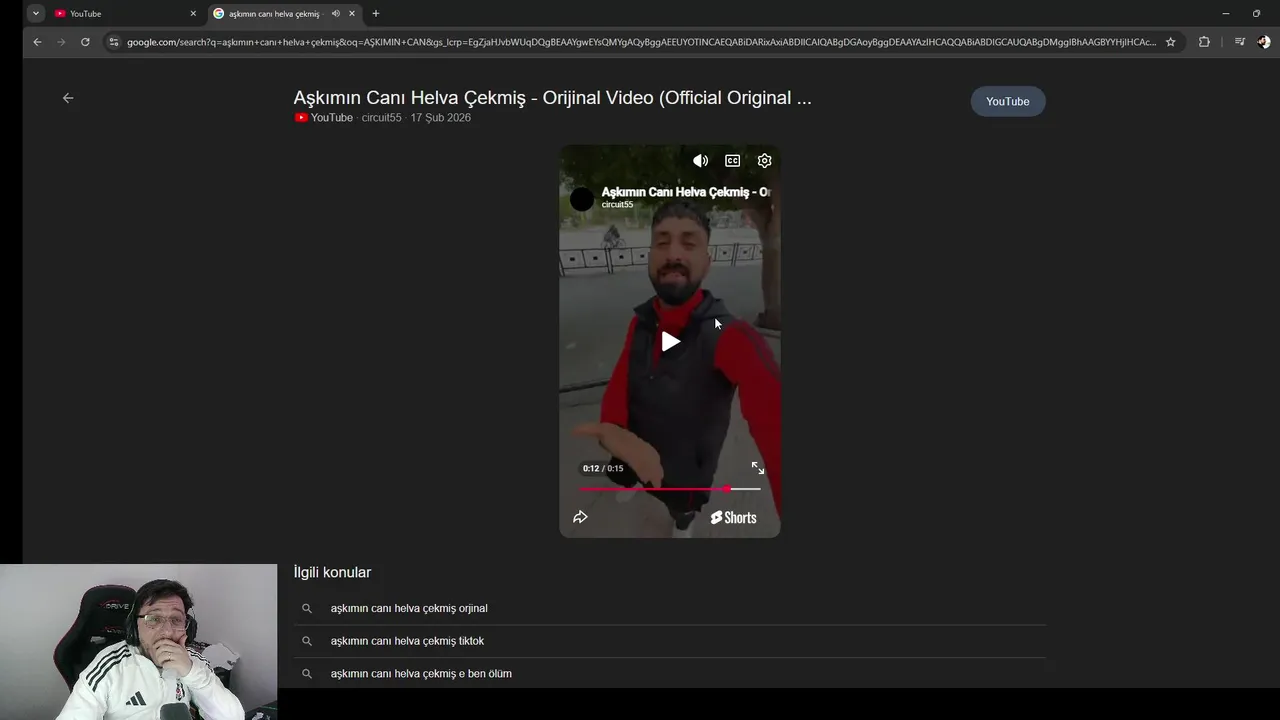
Task: Open the video title inside player
Action: pos(685,192)
